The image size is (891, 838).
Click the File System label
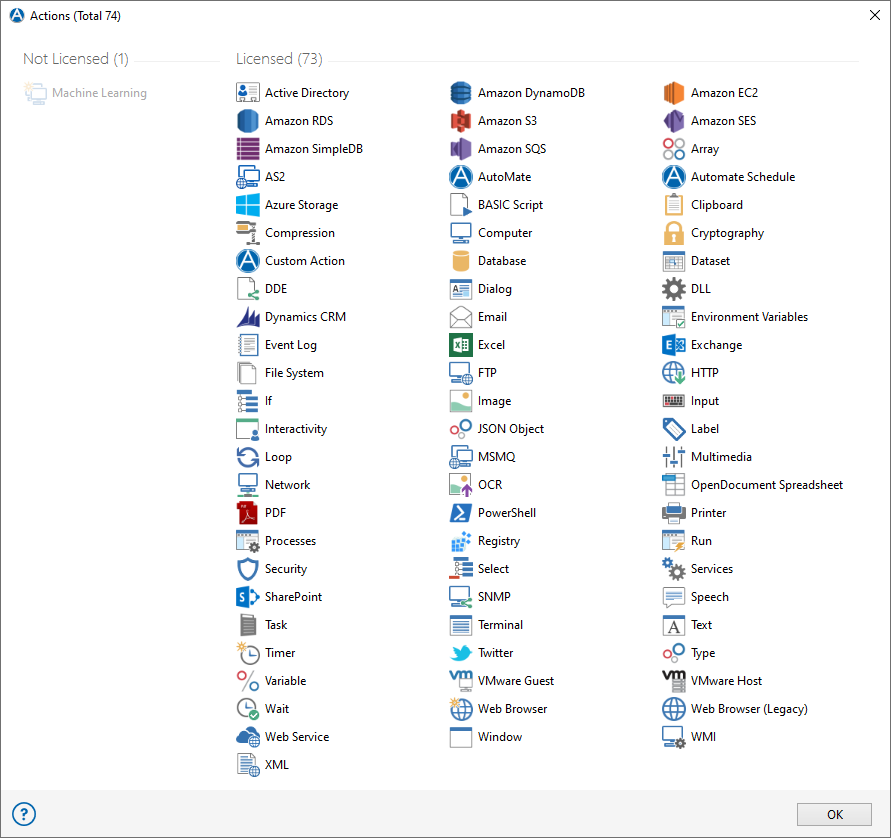[294, 373]
